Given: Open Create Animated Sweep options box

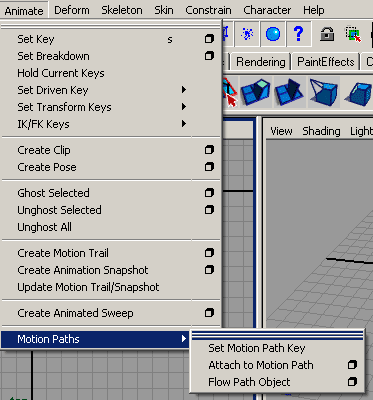Looking at the screenshot, I should click(x=209, y=313).
